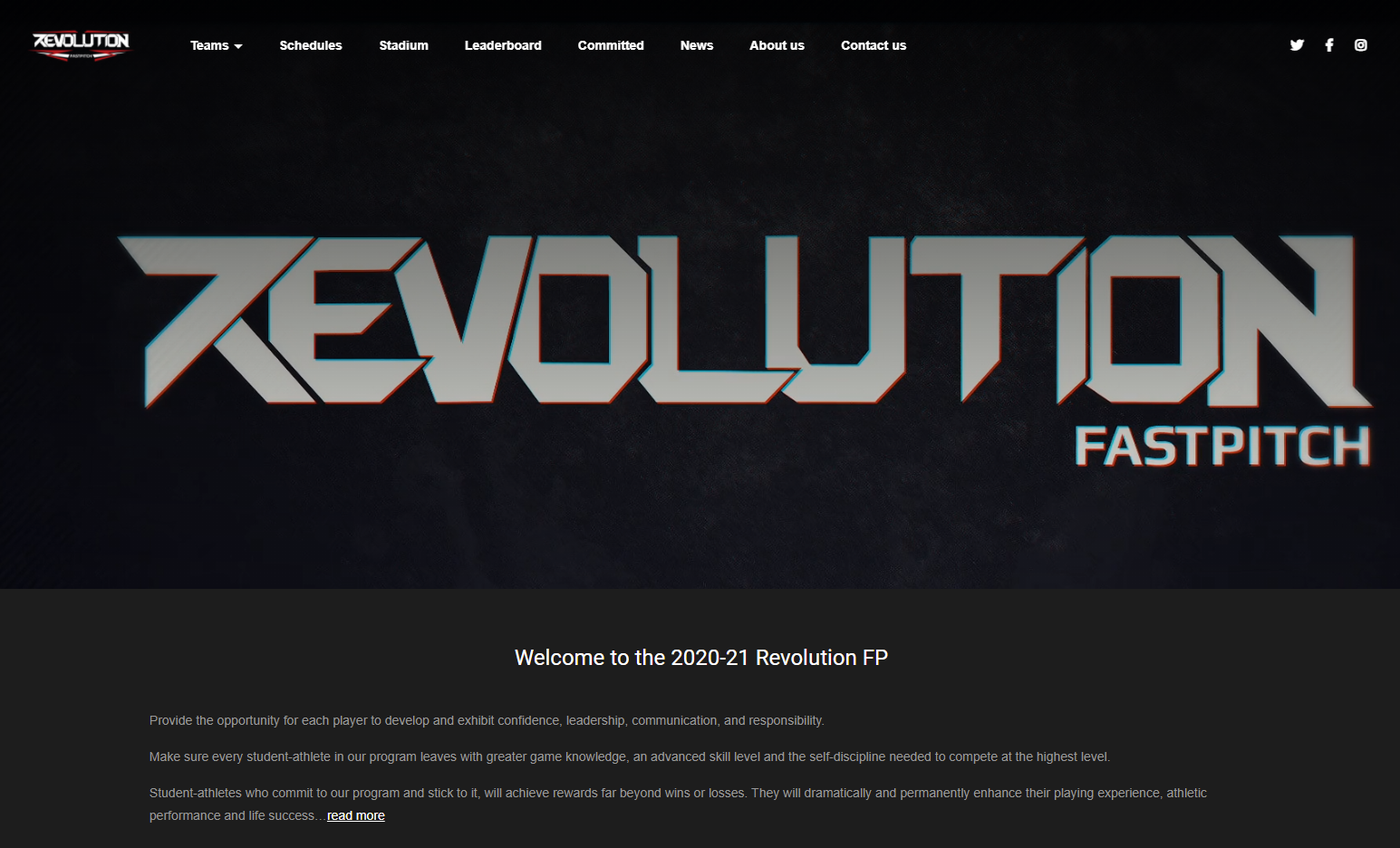Screen dimensions: 1400x848
Task: Click the Revolution Fastpitch logo in navbar
Action: coord(81,45)
